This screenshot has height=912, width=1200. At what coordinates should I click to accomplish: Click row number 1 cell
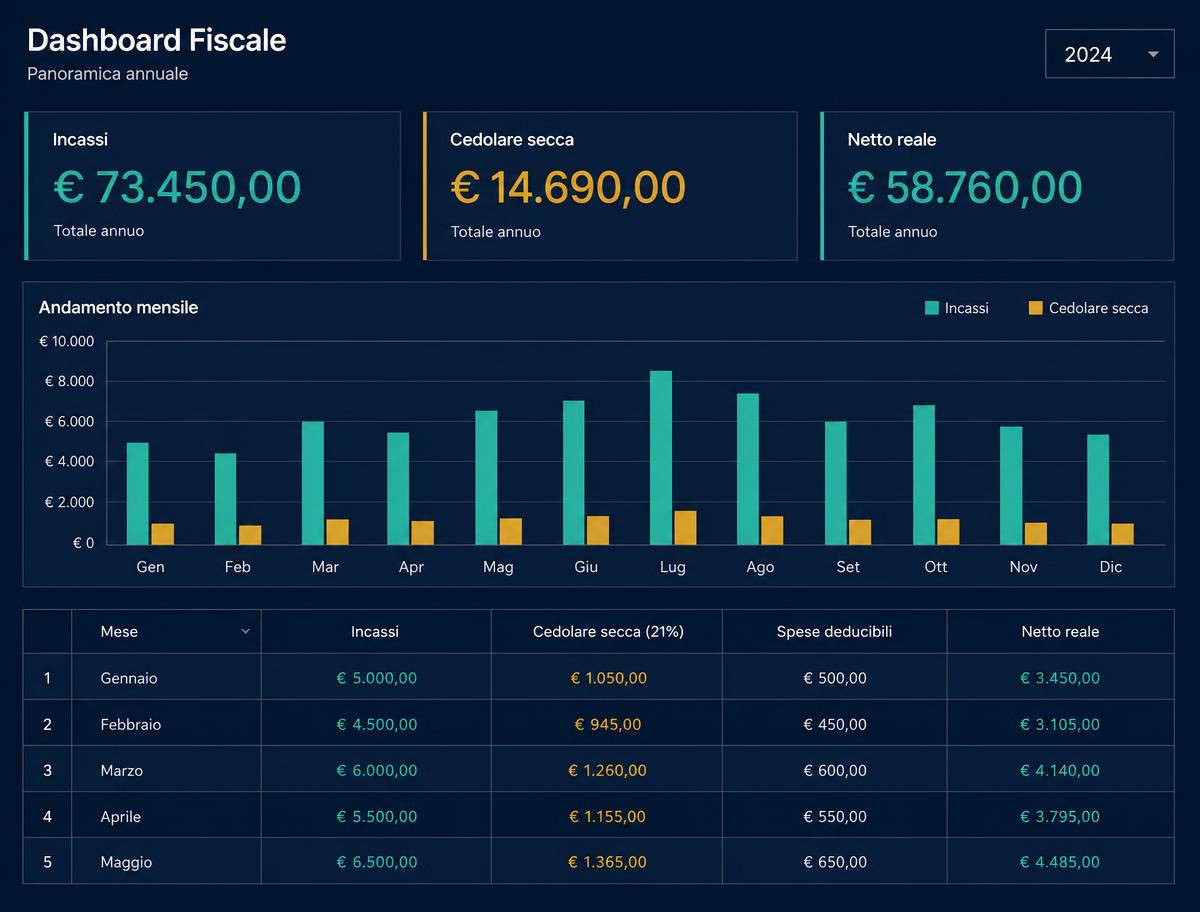[47, 678]
